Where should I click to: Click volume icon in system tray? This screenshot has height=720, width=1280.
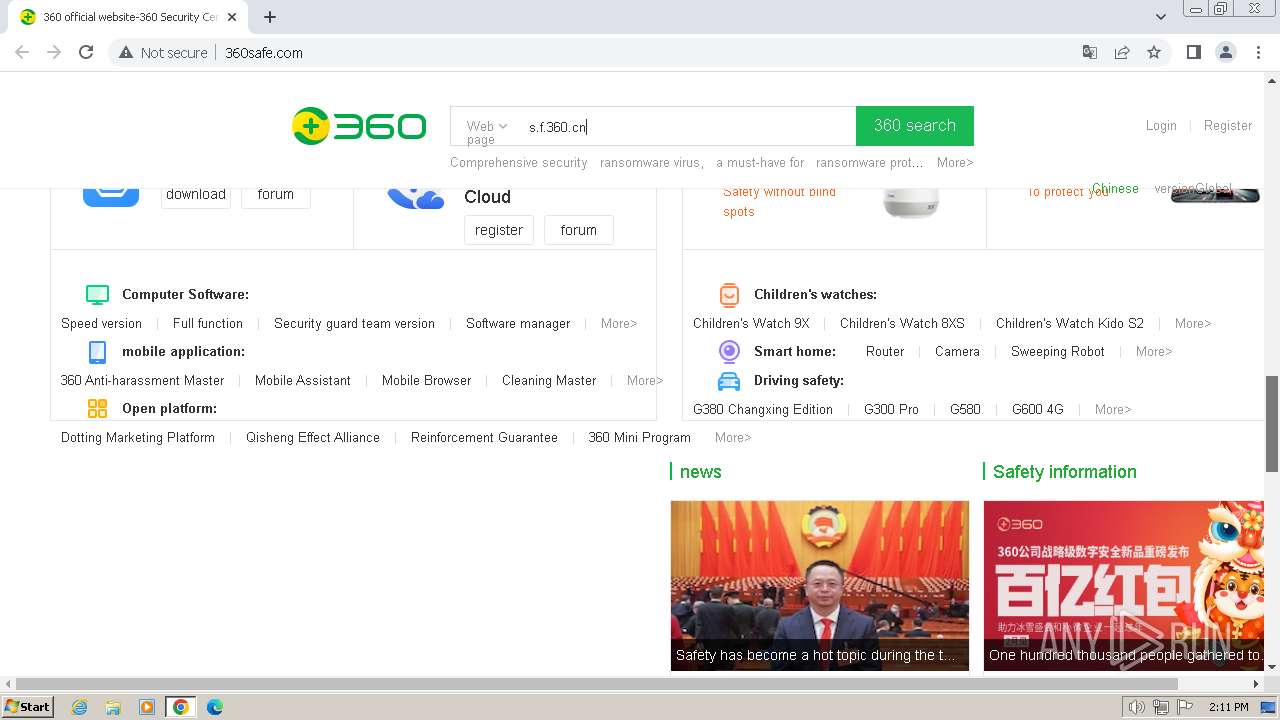click(1136, 707)
